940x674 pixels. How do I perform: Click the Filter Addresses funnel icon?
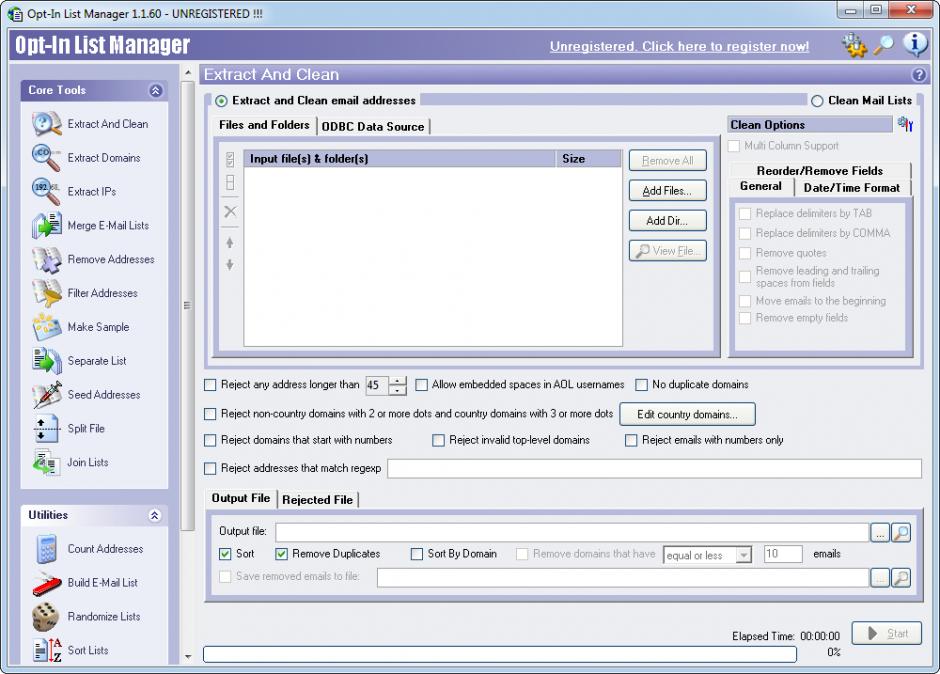[46, 293]
